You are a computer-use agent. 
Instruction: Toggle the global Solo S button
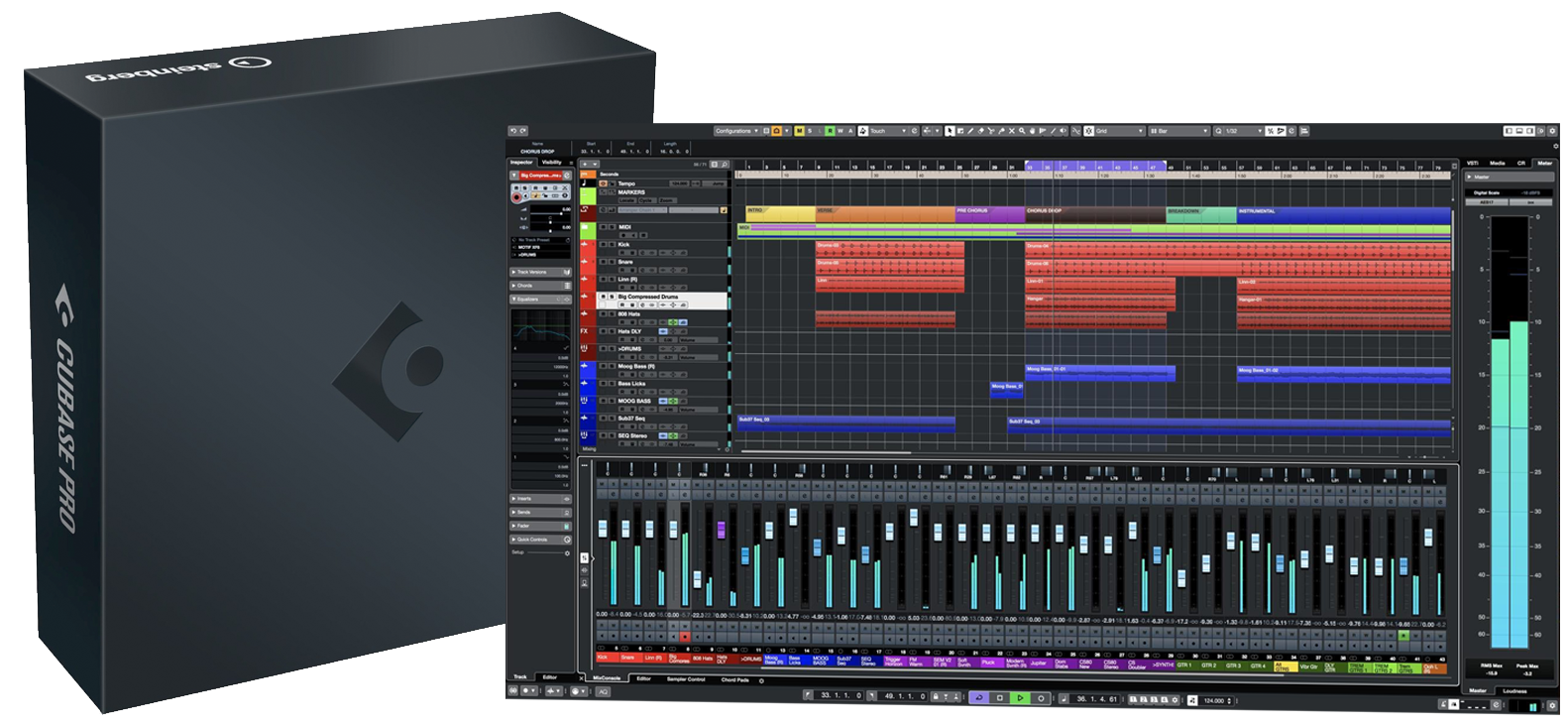click(810, 131)
